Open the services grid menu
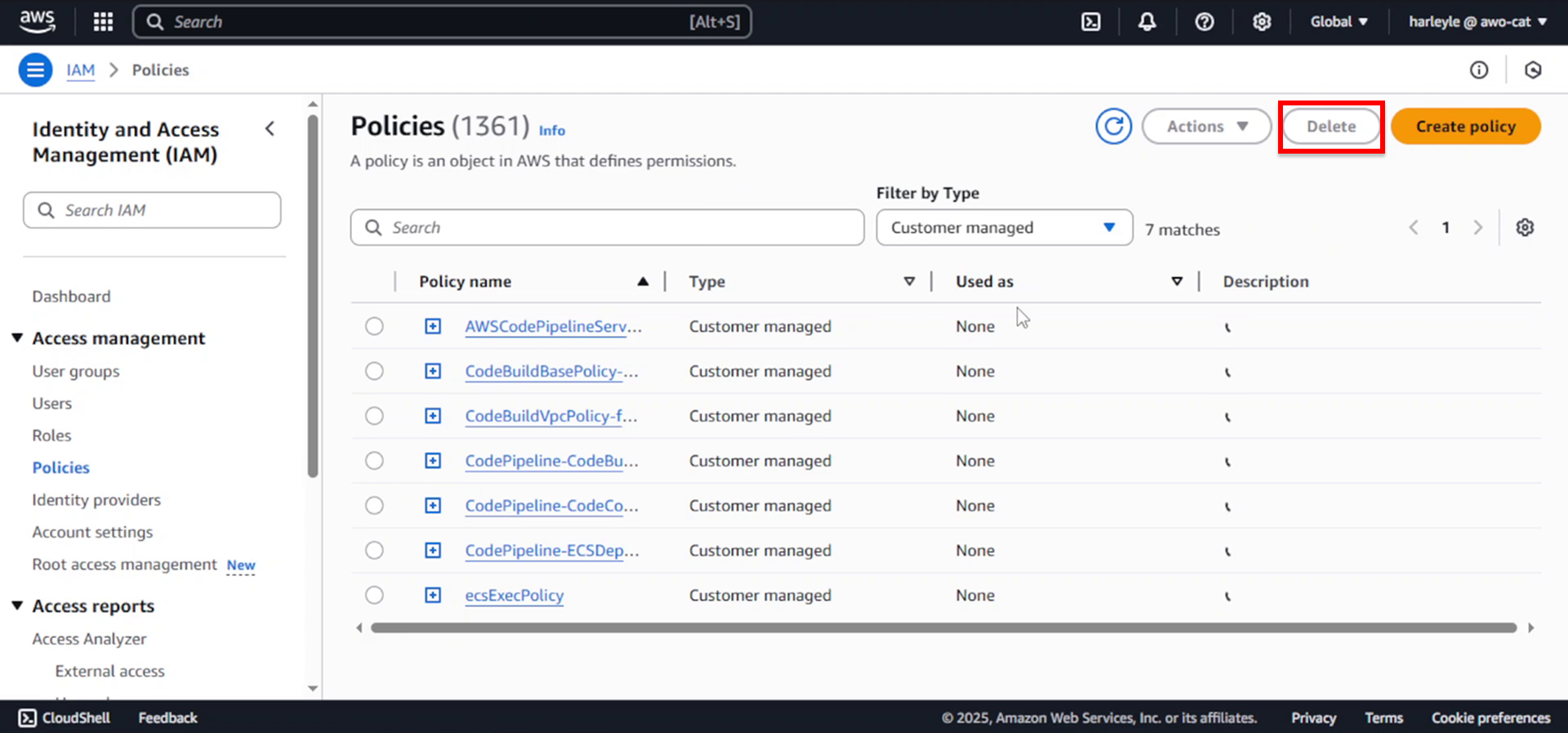Image resolution: width=1568 pixels, height=733 pixels. (103, 22)
